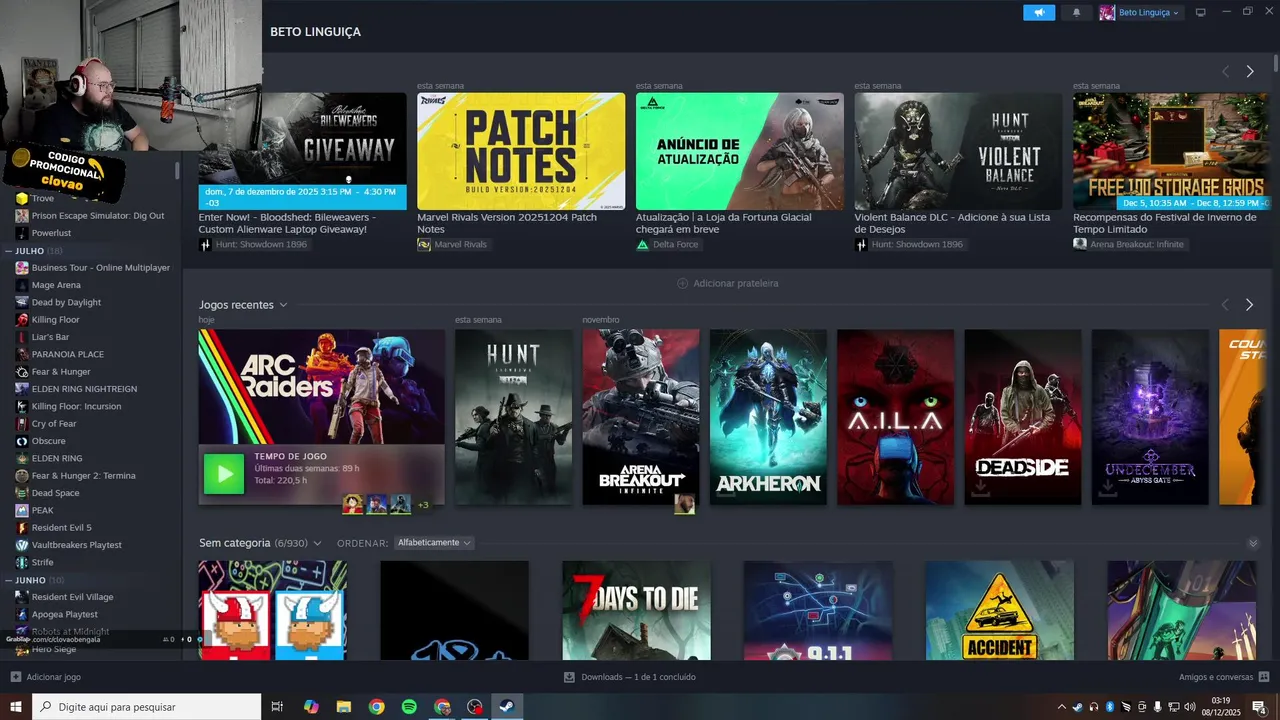Click the Marvel Rivals game tag link
Viewport: 1280px width, 720px height.
tap(453, 245)
